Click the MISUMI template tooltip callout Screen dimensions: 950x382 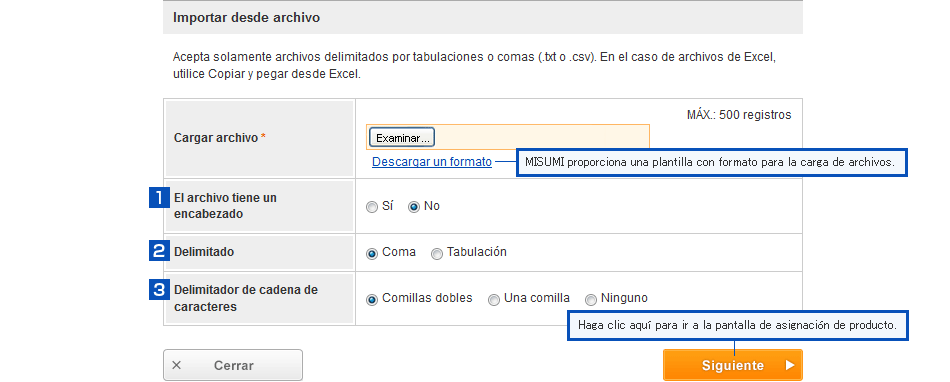(x=711, y=162)
